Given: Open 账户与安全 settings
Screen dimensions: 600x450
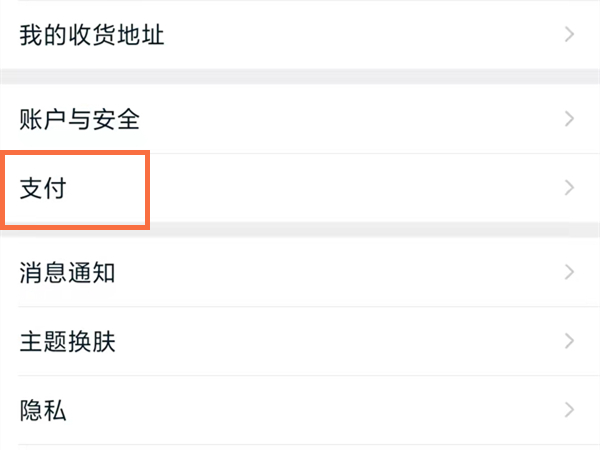Looking at the screenshot, I should 80,120.
